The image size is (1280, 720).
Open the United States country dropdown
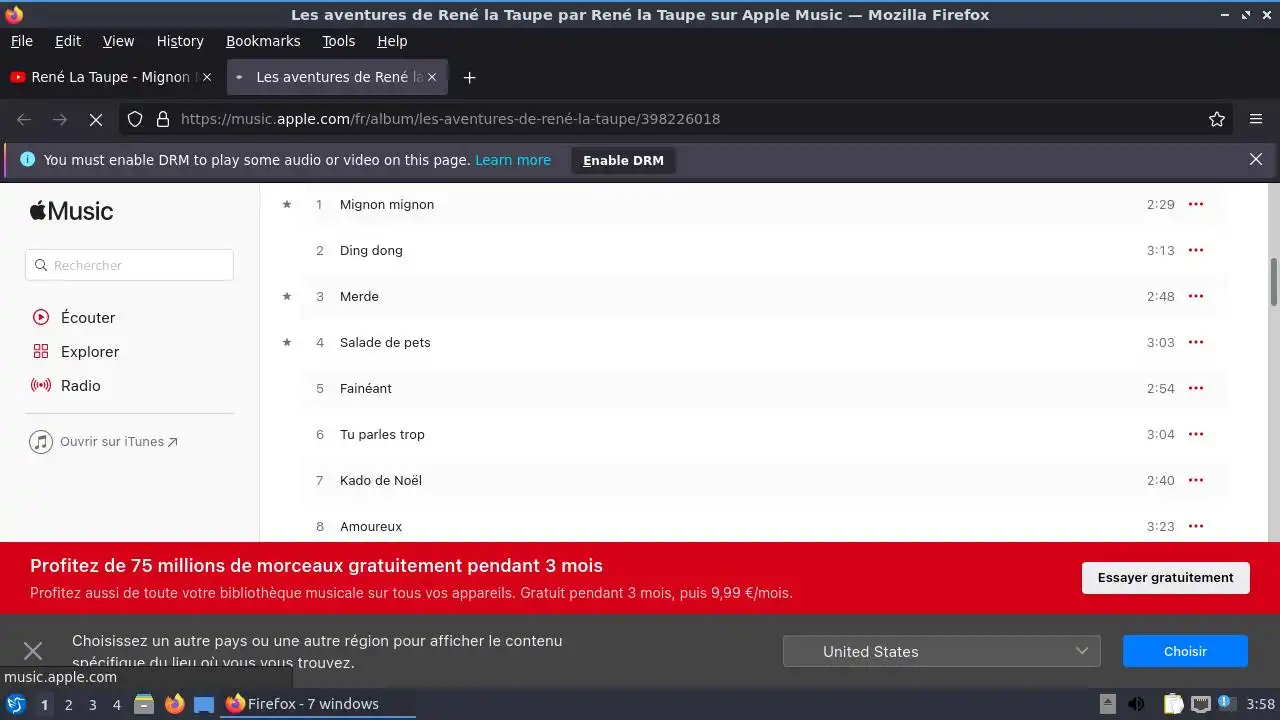pos(941,651)
